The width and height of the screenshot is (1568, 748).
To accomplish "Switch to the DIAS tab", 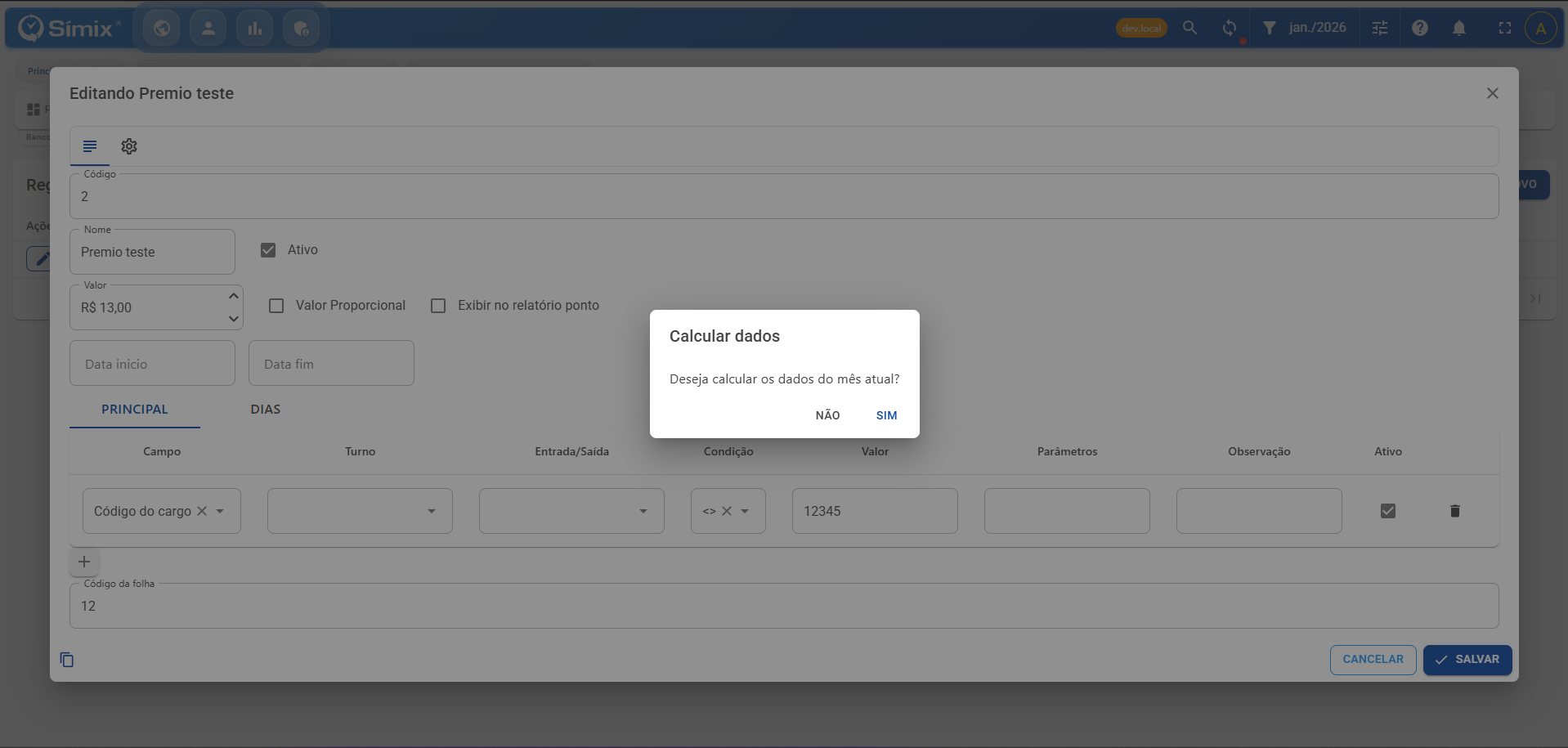I will [x=266, y=410].
